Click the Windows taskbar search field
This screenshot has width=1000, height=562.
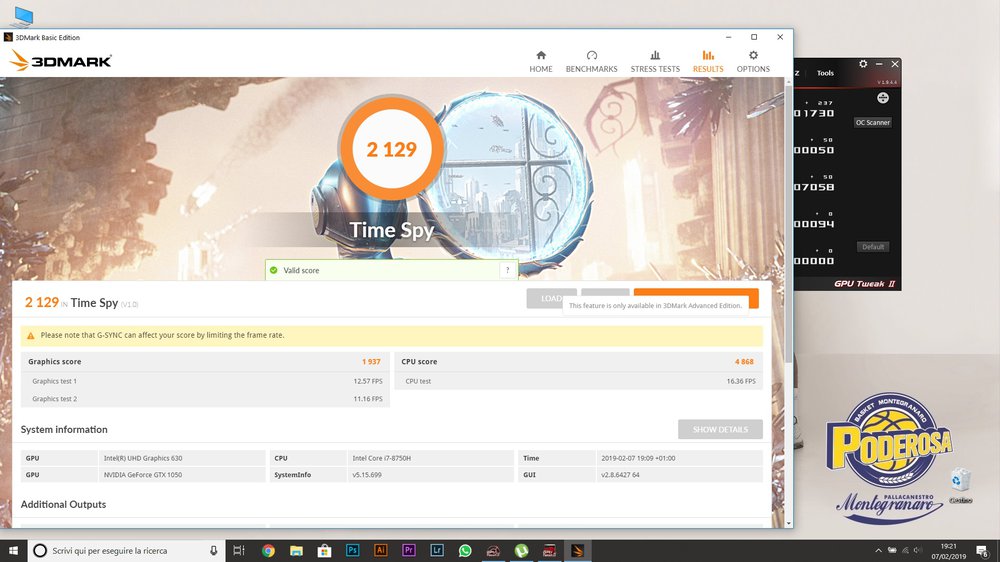pyautogui.click(x=120, y=550)
